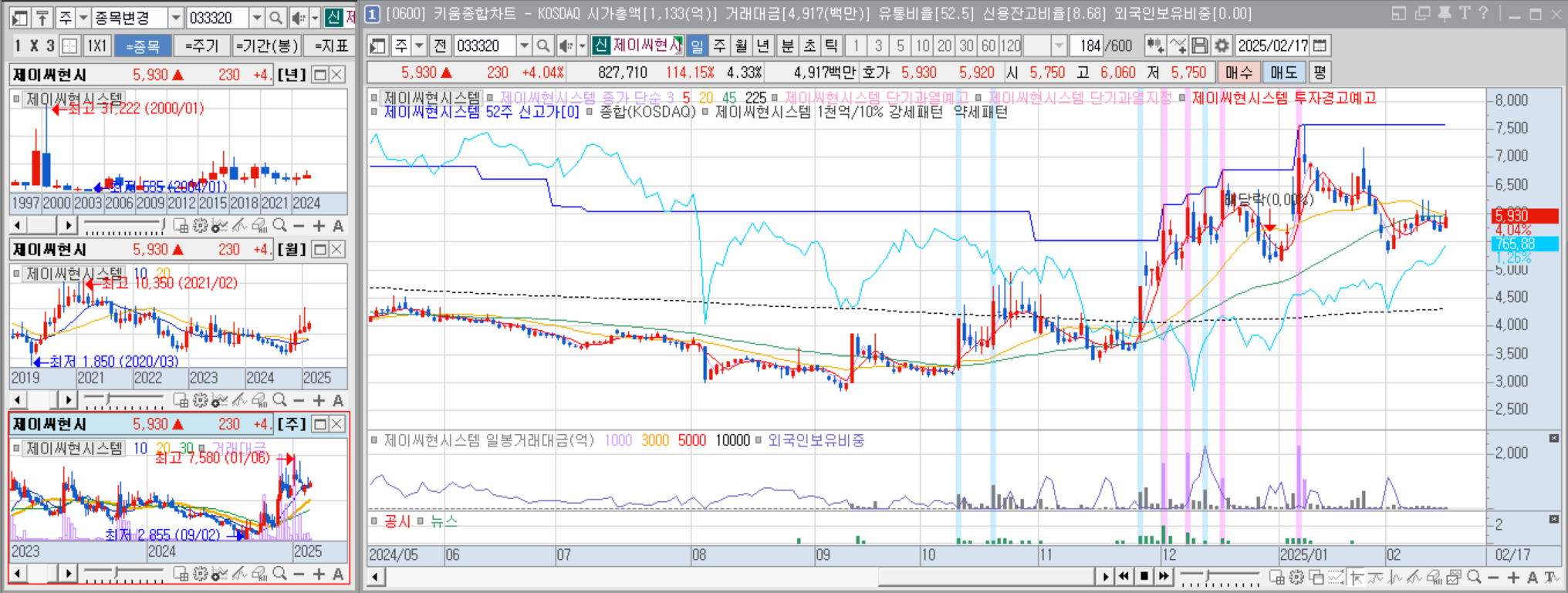Expand the speaker options arrow in left toolbar
This screenshot has width=1568, height=593.
point(315,17)
